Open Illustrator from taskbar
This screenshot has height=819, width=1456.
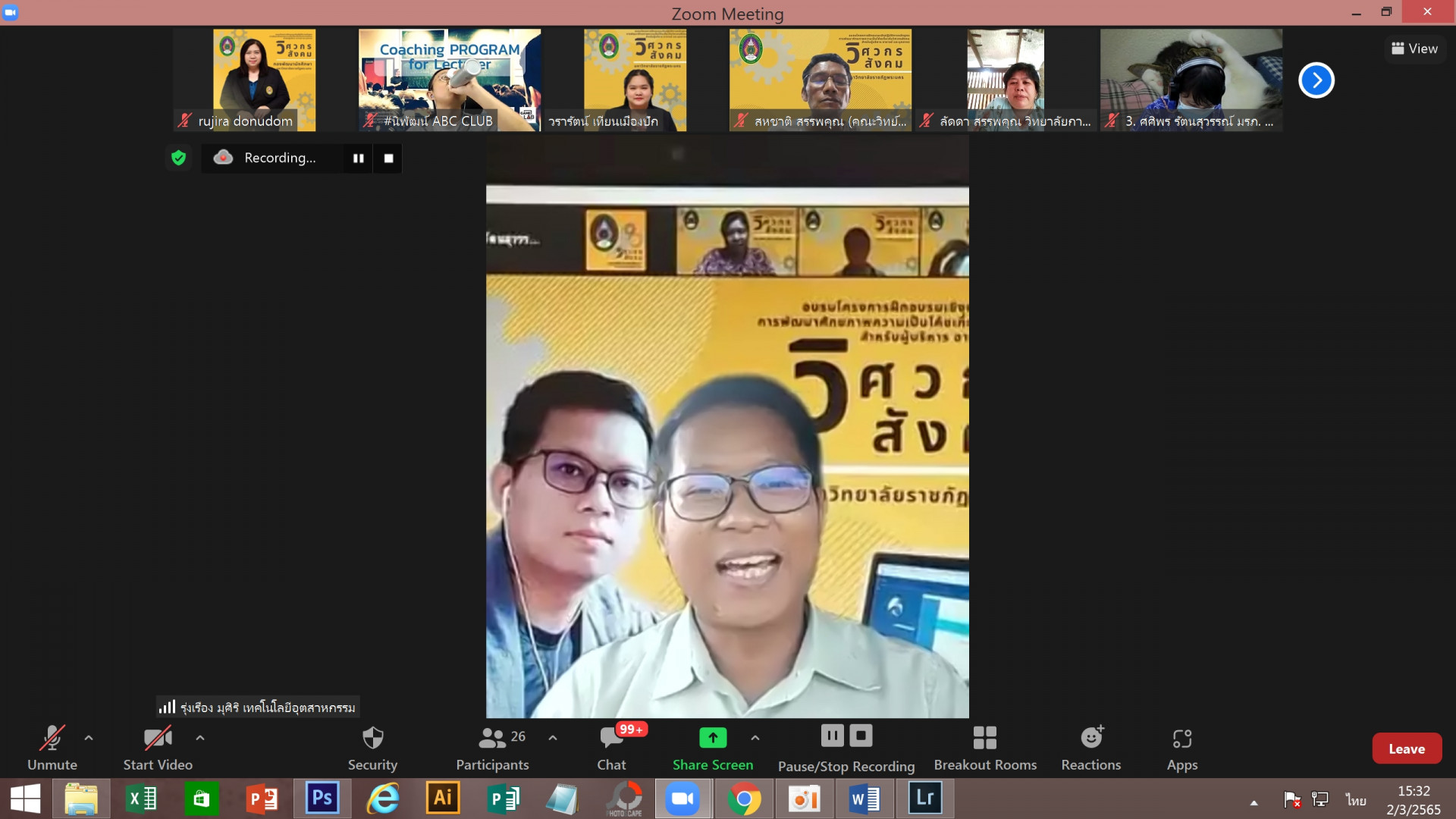443,799
